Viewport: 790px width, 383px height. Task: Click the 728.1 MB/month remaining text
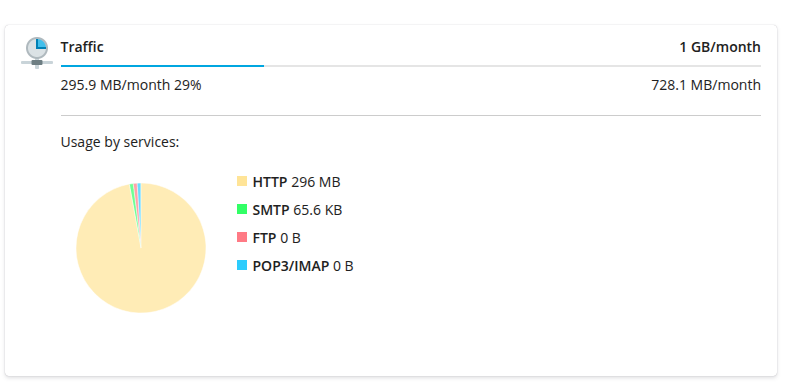pyautogui.click(x=706, y=85)
